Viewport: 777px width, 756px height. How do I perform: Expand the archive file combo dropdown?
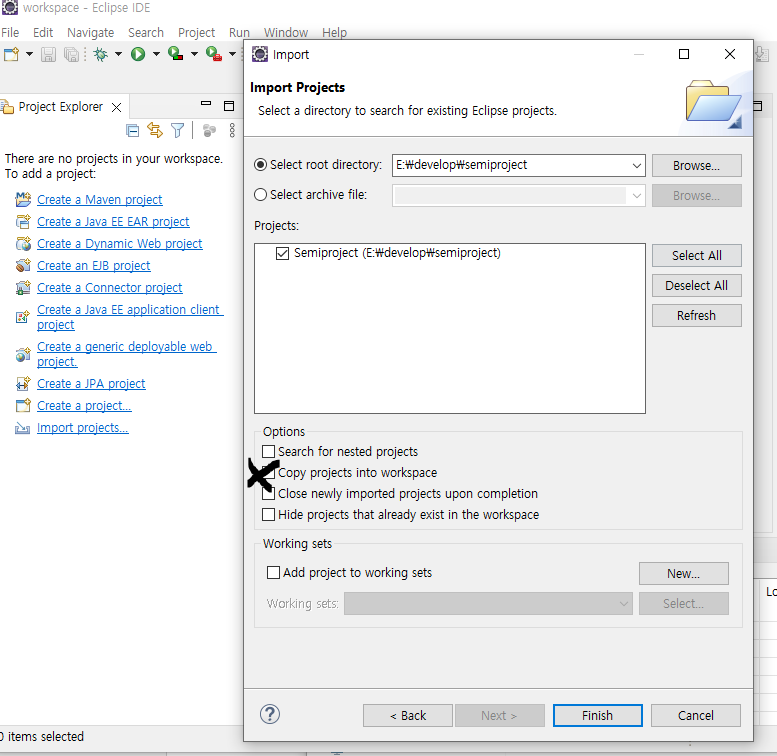(637, 196)
